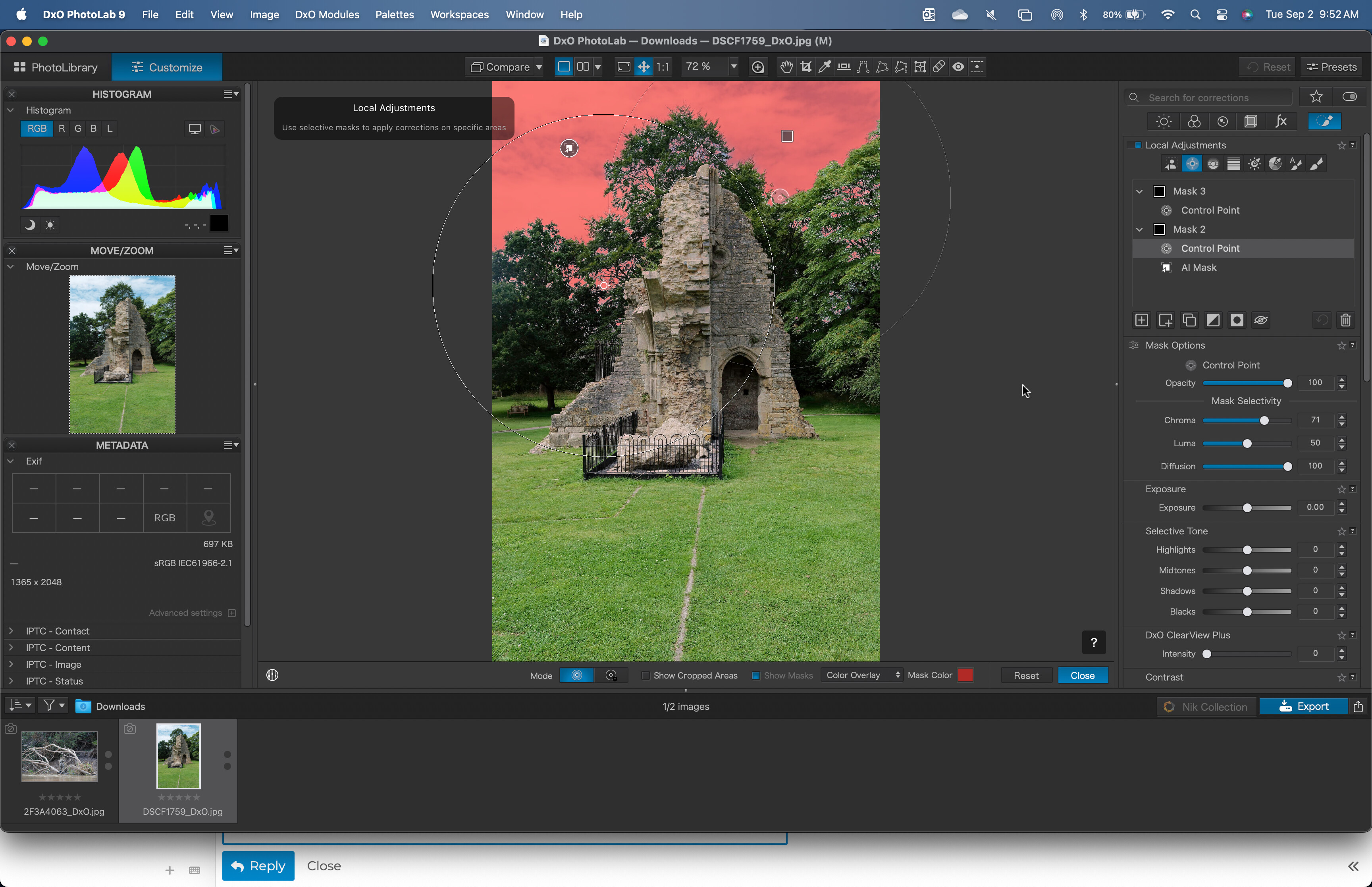This screenshot has height=887, width=1372.
Task: Toggle the Show Masks checkbox
Action: (x=756, y=676)
